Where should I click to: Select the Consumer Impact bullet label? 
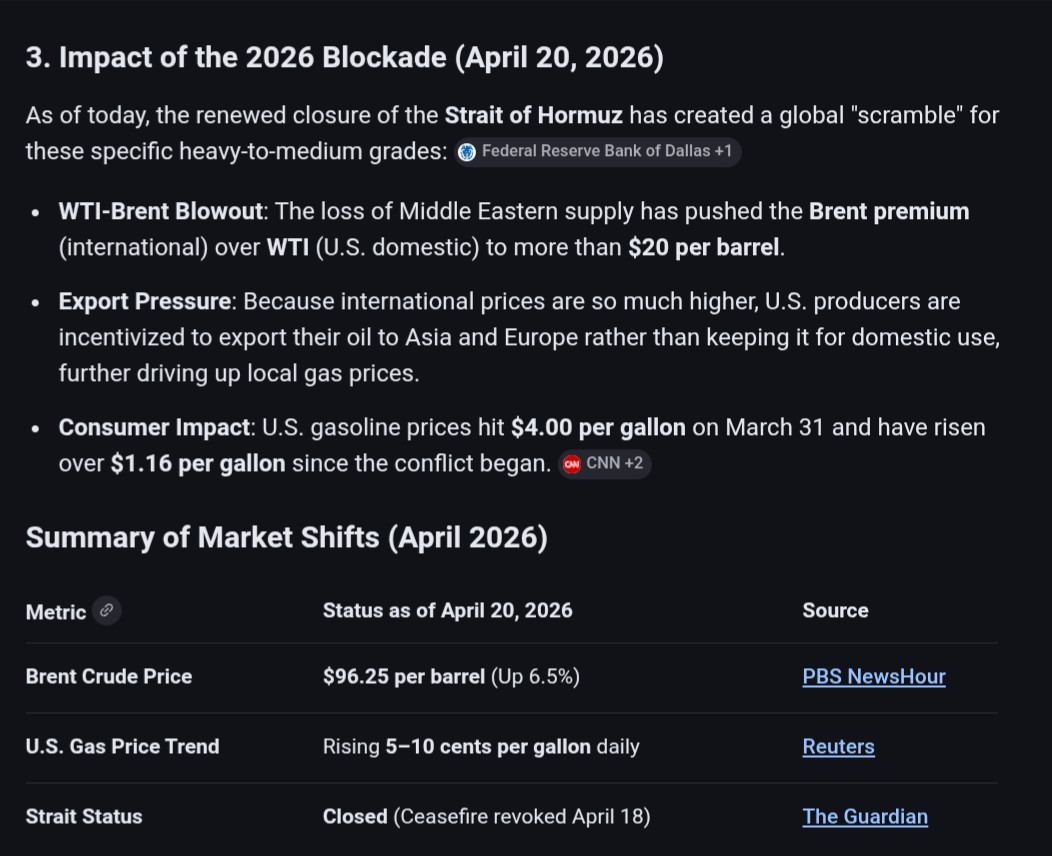click(x=155, y=428)
